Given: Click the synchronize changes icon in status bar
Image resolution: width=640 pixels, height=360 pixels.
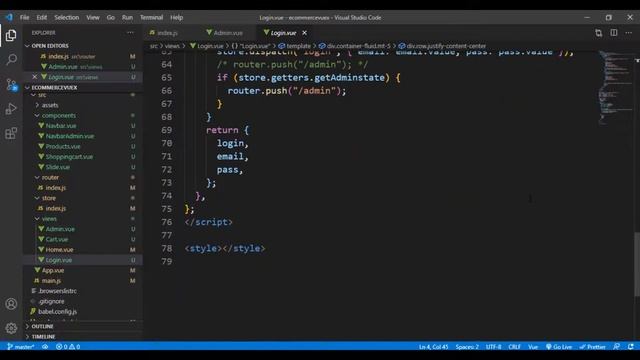Looking at the screenshot, I should pyautogui.click(x=45, y=347).
